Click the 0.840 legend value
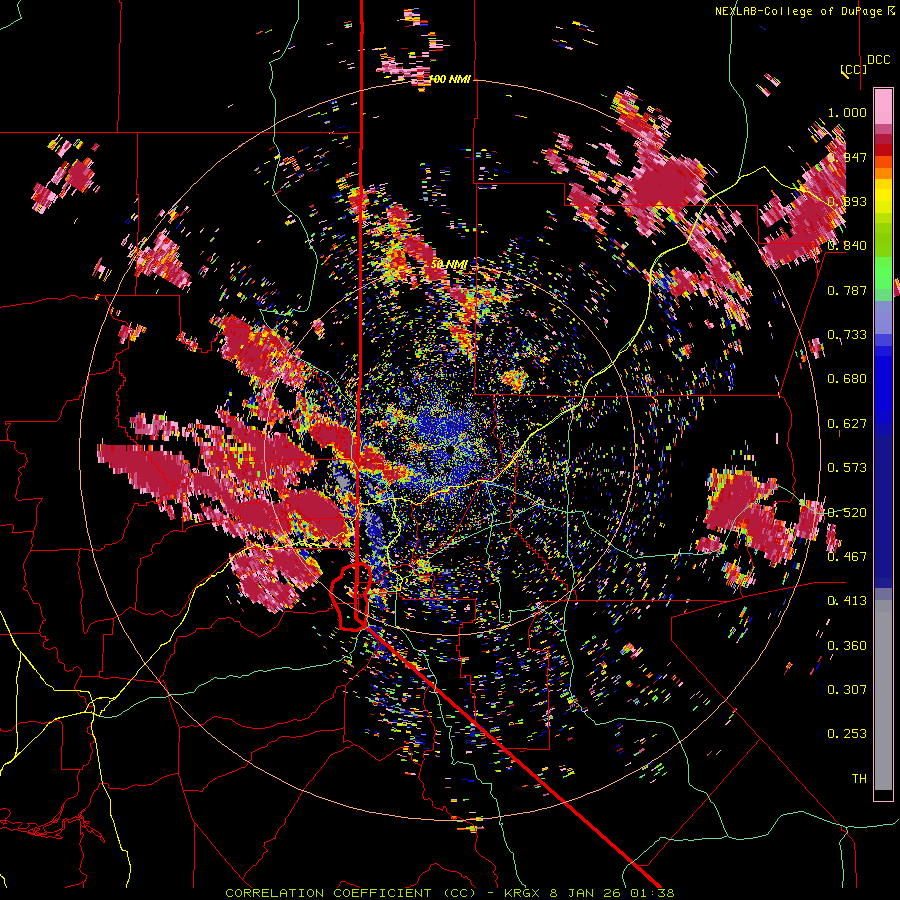 click(x=847, y=246)
